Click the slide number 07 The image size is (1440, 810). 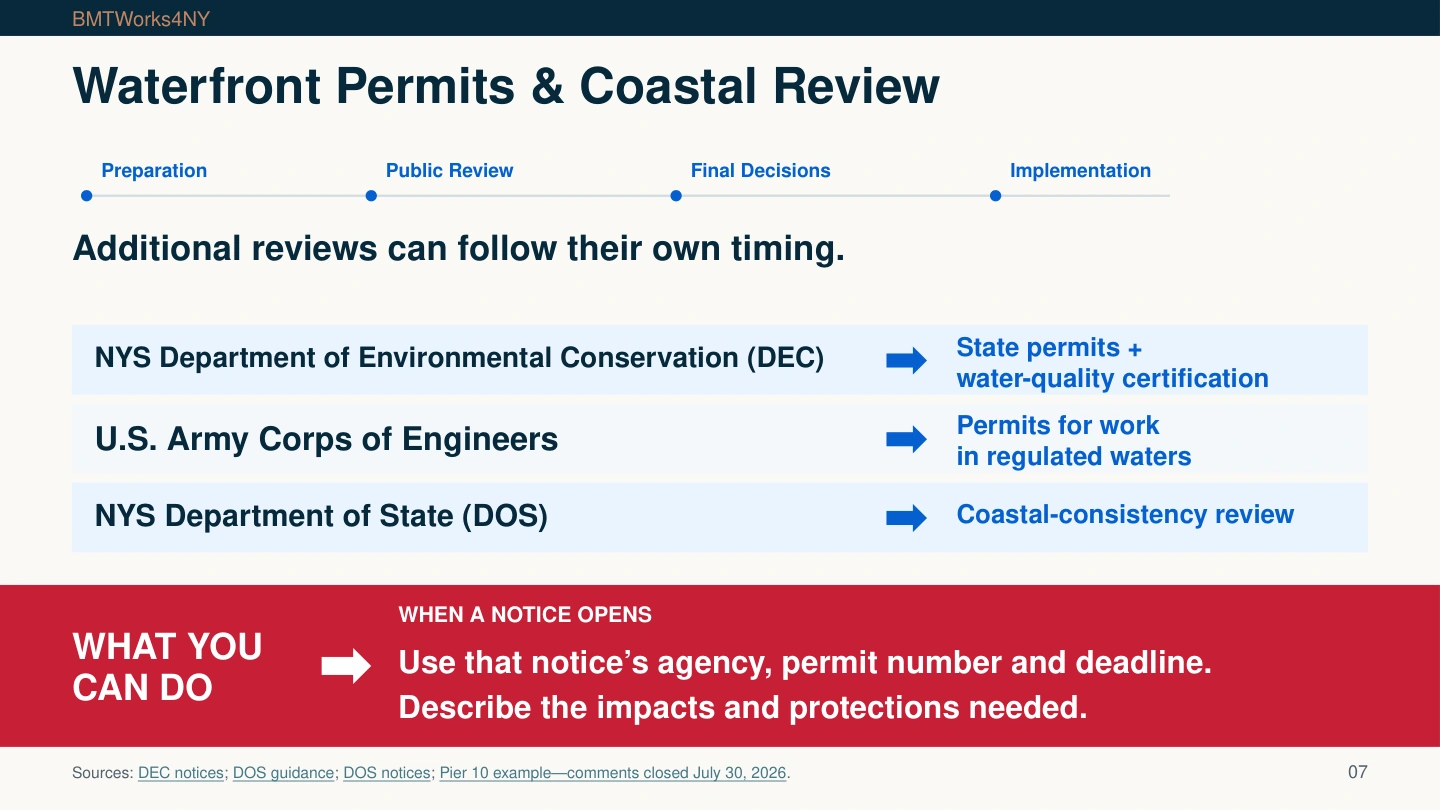(1357, 772)
